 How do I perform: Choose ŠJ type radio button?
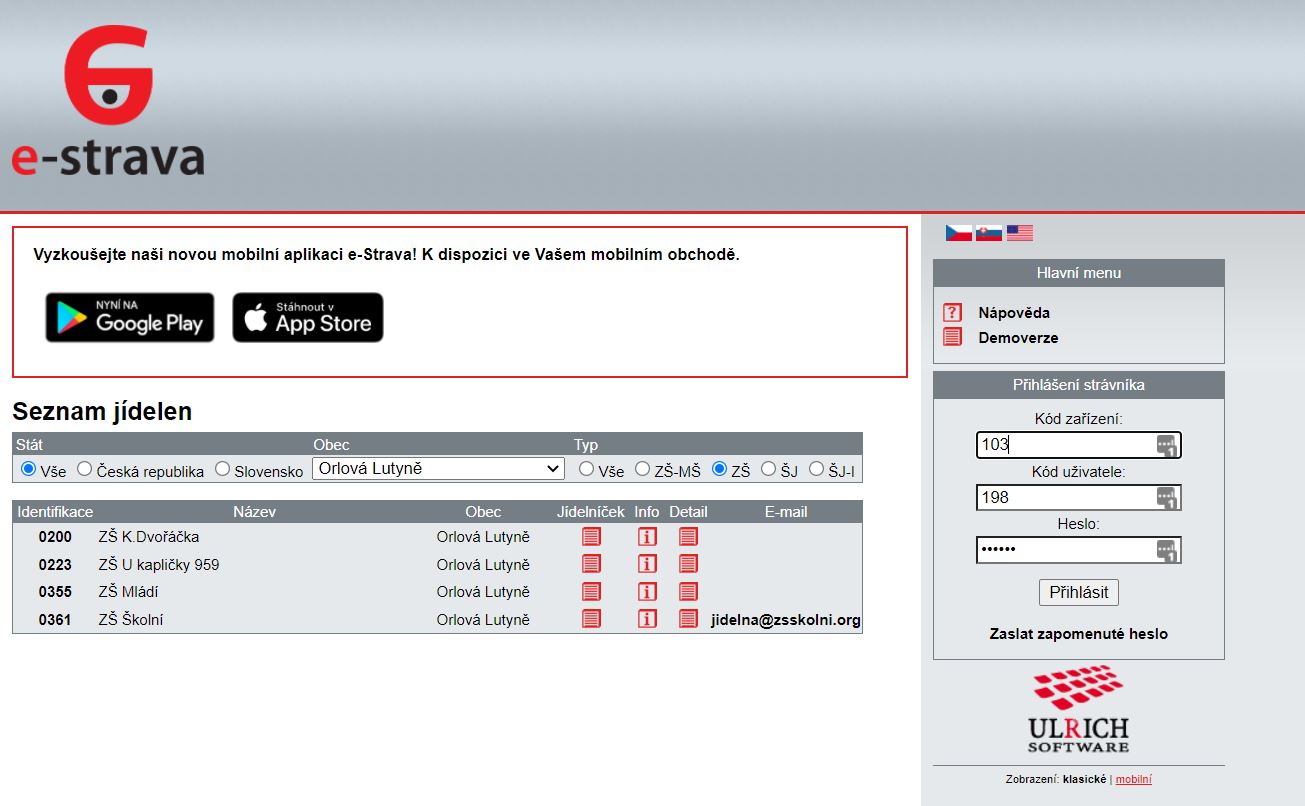[768, 469]
